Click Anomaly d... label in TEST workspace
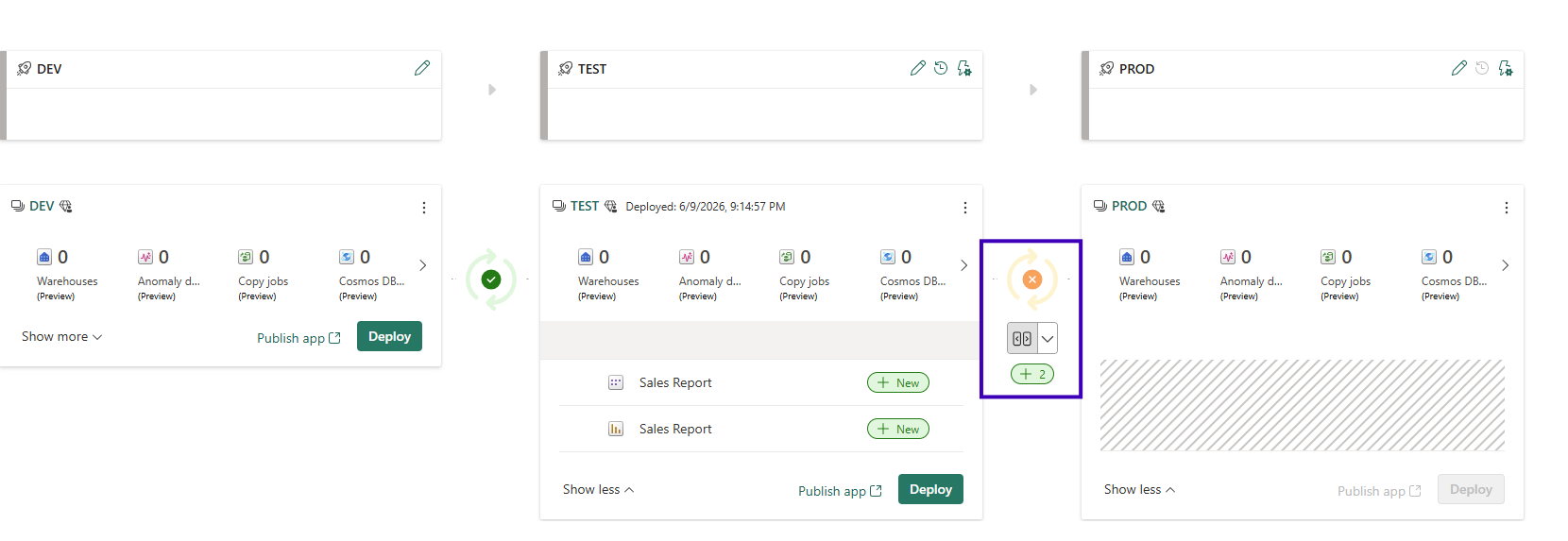The width and height of the screenshot is (1568, 541). [710, 281]
